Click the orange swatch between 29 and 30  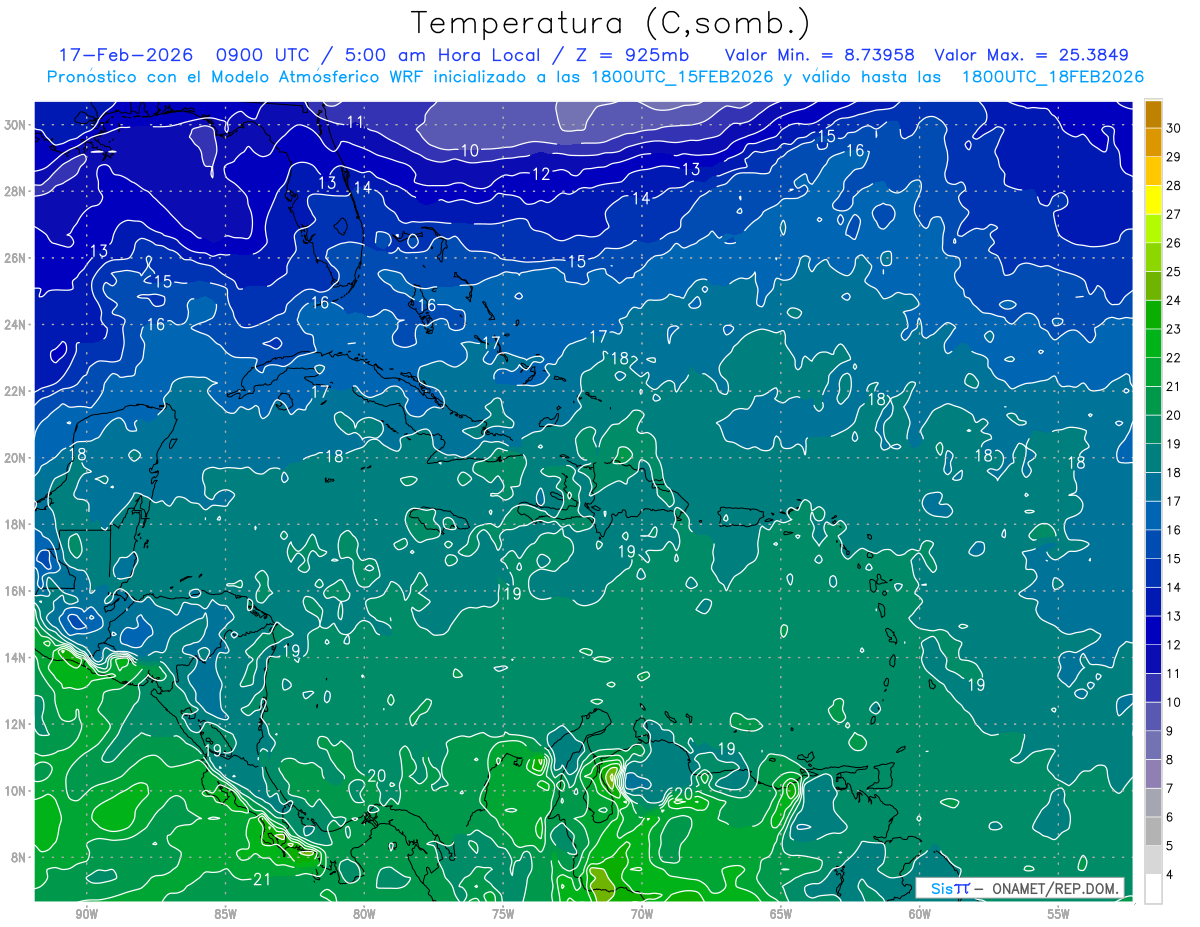1154,143
